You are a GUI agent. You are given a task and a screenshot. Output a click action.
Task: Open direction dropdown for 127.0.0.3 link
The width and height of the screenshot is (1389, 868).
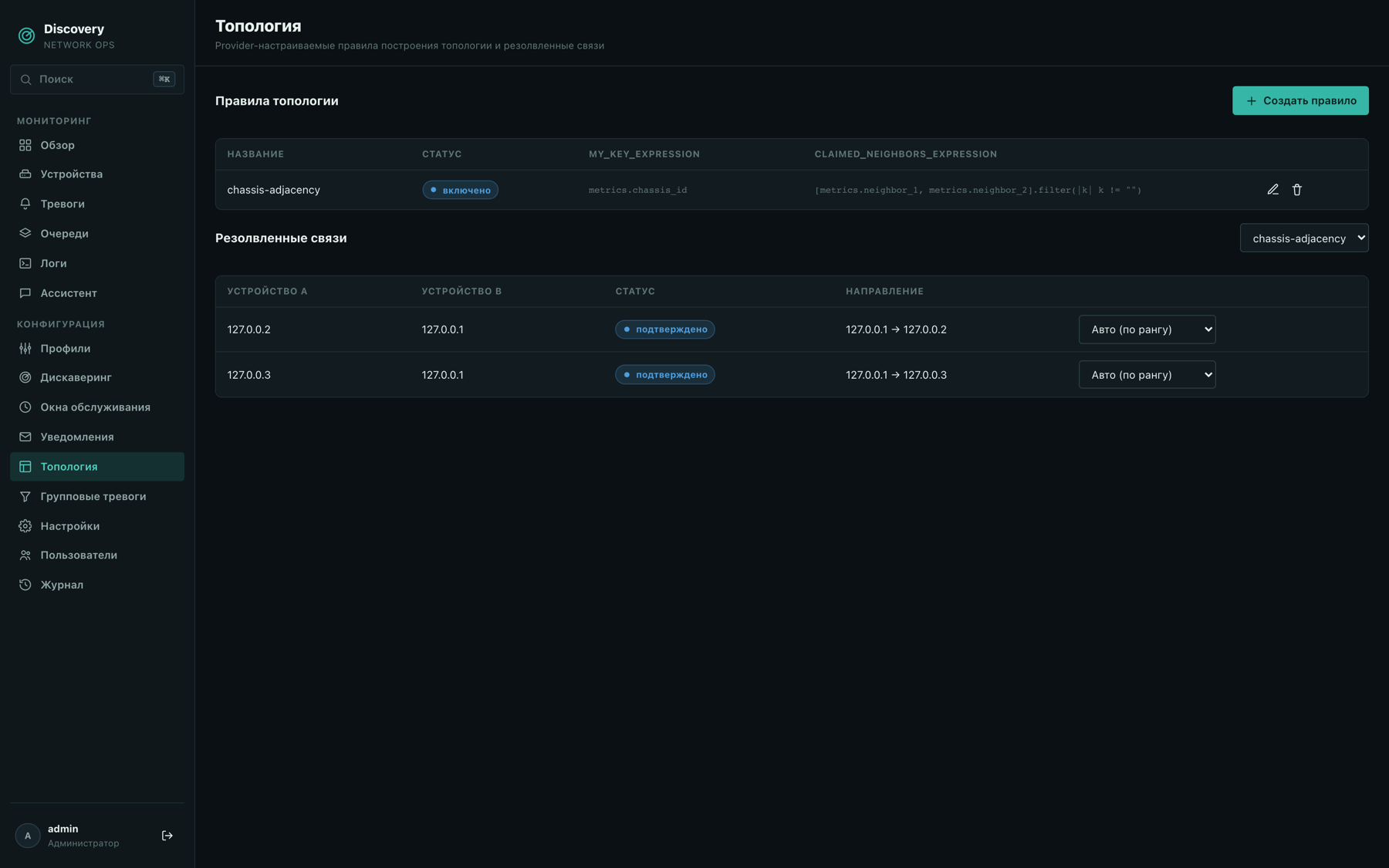pyautogui.click(x=1147, y=375)
